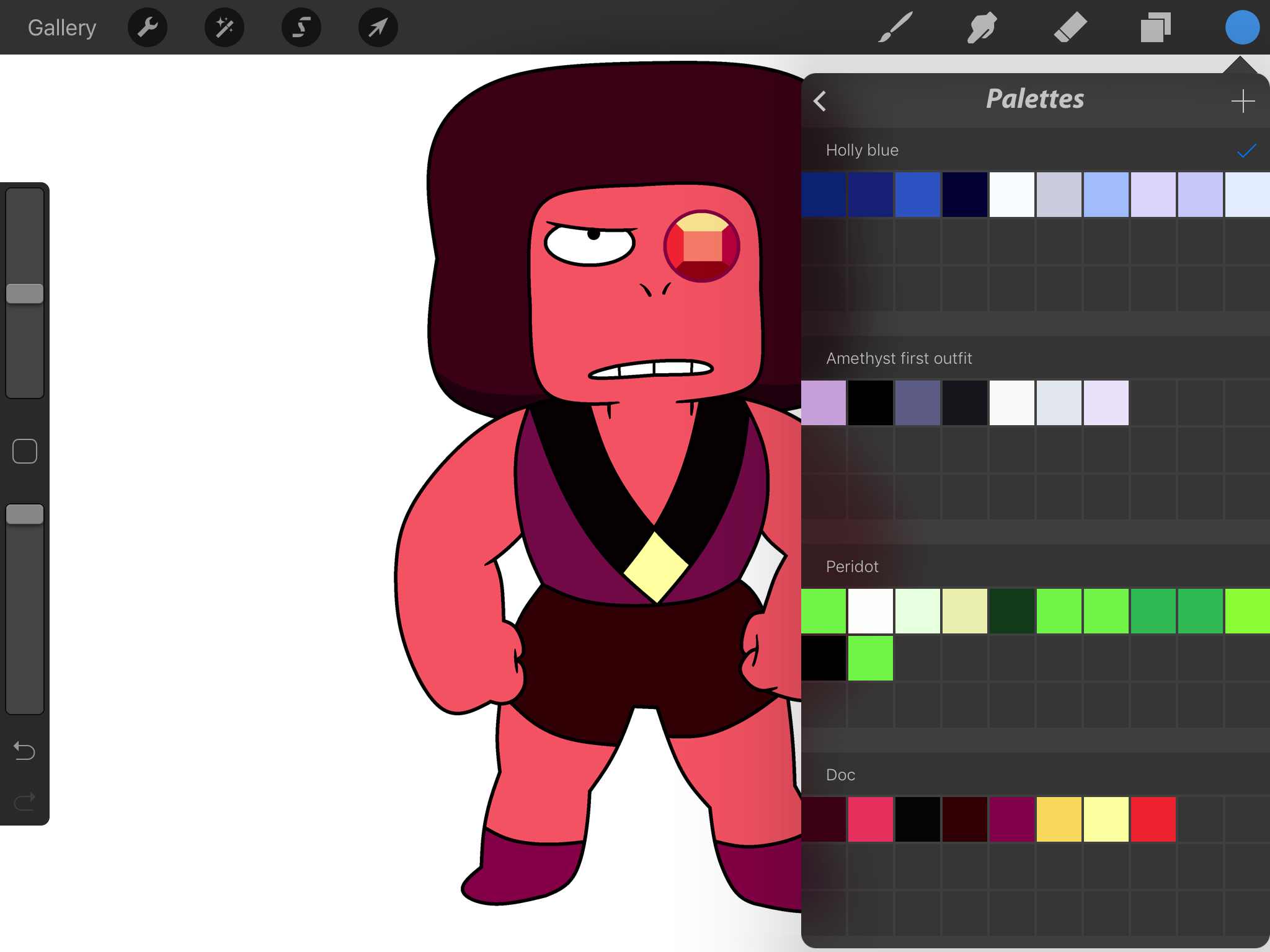The height and width of the screenshot is (952, 1270).
Task: Pick the first bright green Peridot swatch
Action: tap(824, 611)
